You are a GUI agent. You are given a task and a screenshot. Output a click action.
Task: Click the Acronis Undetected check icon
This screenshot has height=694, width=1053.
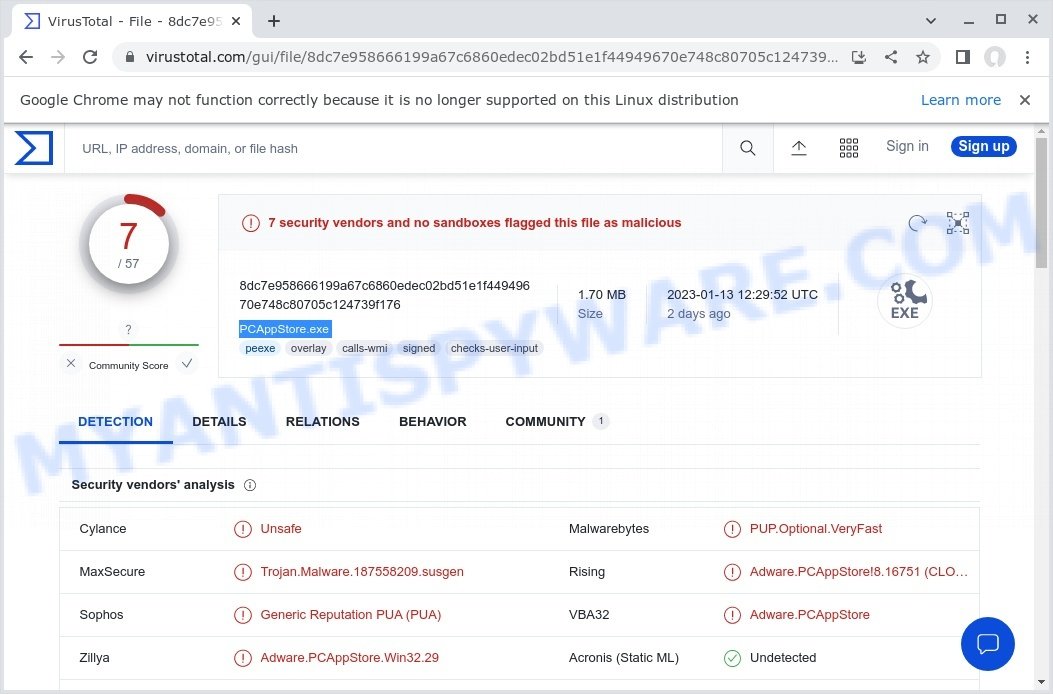[x=732, y=658]
